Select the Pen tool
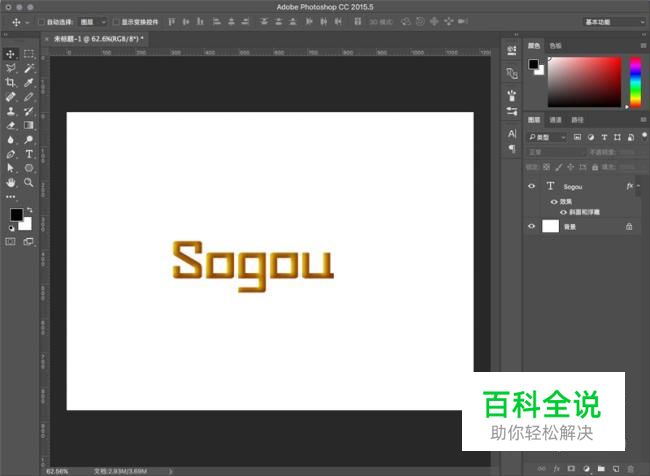Screen dimensions: 650x476 (10, 154)
